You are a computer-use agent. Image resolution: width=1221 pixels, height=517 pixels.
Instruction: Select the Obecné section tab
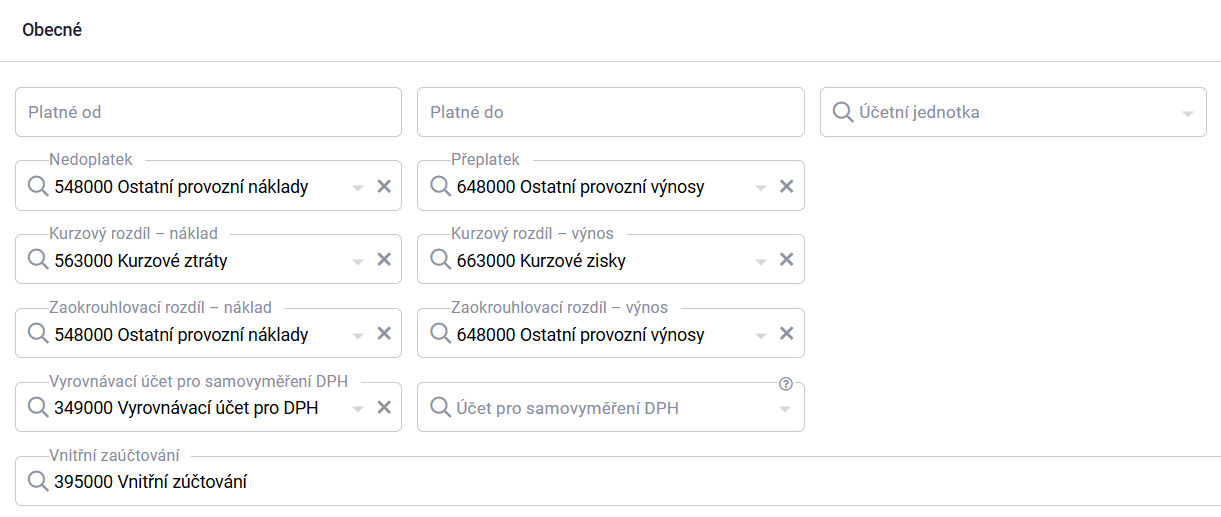[x=52, y=30]
